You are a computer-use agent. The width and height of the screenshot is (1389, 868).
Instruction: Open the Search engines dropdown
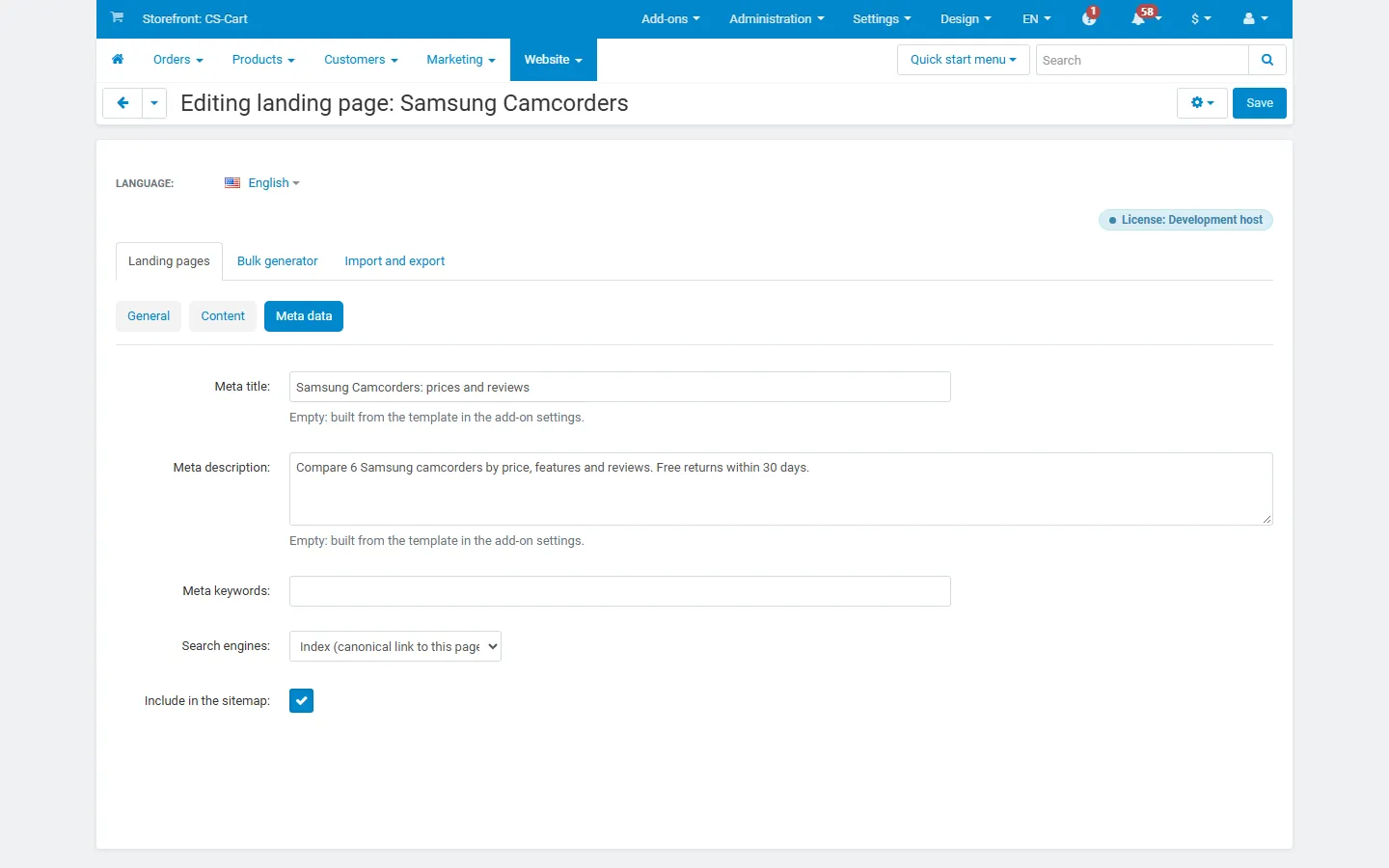[395, 646]
